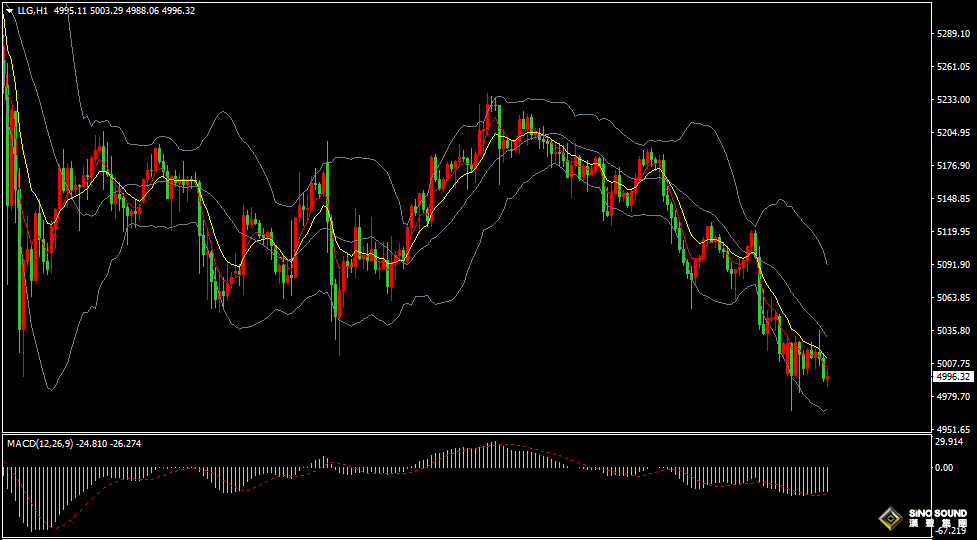Click the 4951.65 price axis label

953,429
